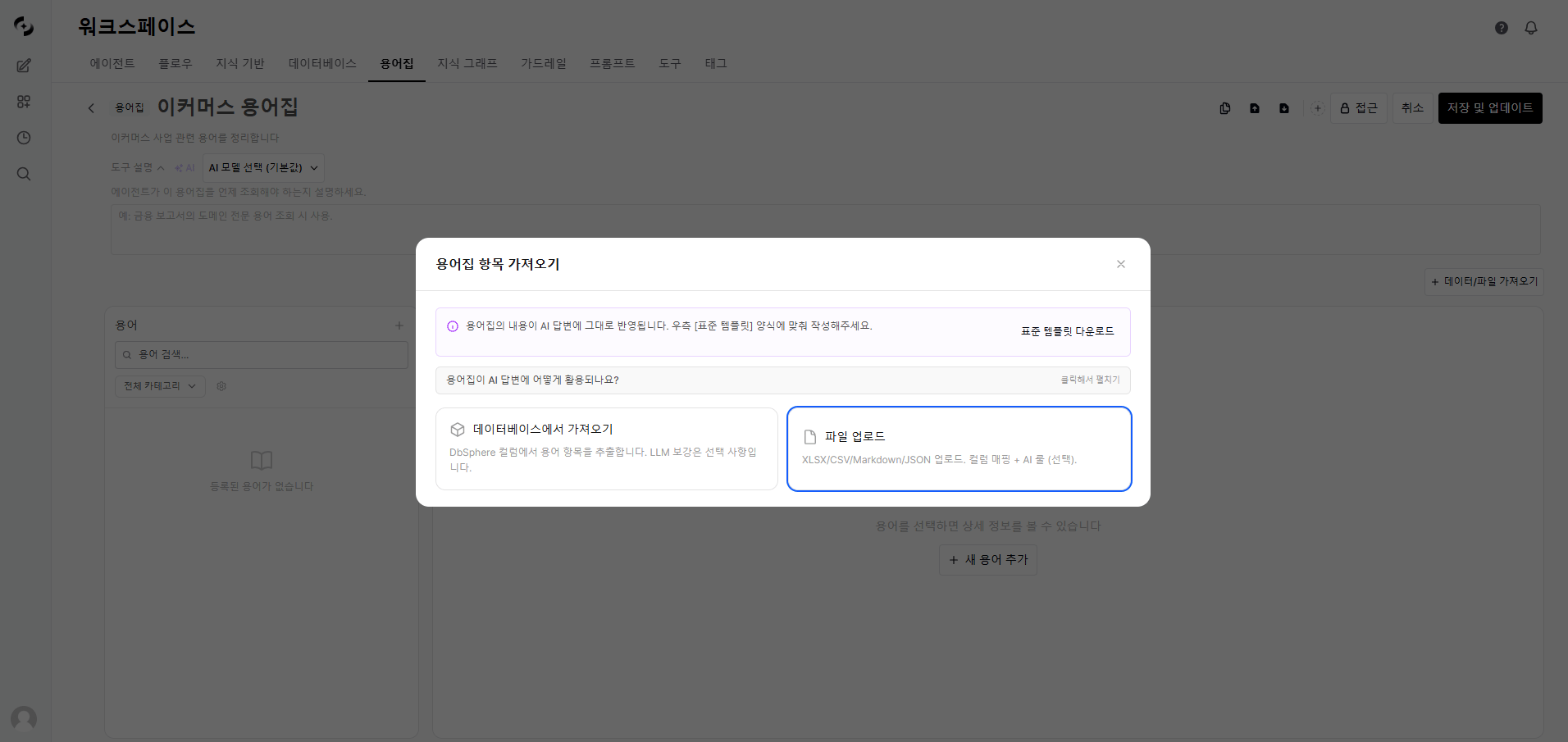
Task: Switch to the 가드레일 tab
Action: coord(544,63)
